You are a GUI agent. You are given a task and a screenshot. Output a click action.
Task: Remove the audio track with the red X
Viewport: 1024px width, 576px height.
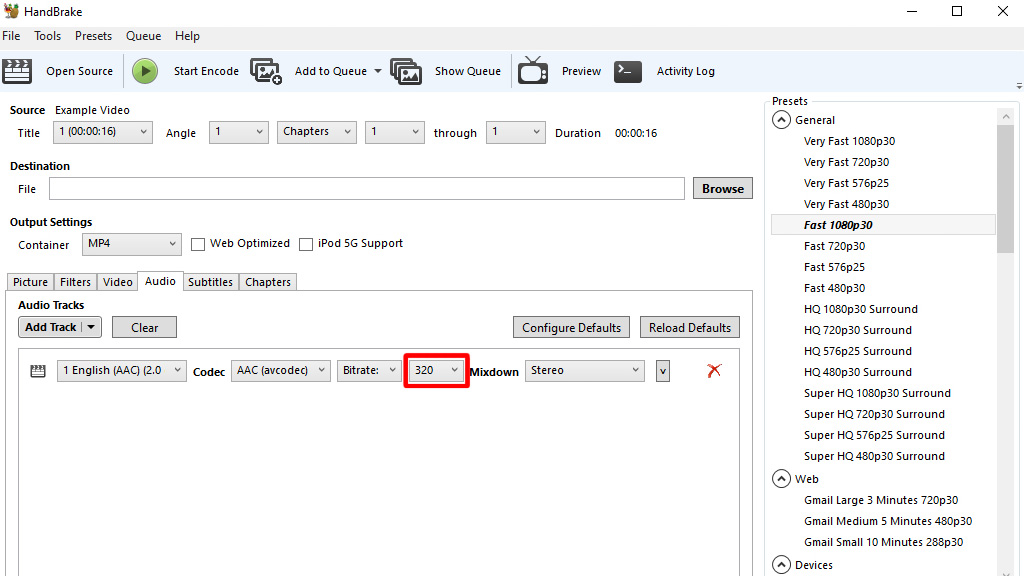pos(714,370)
